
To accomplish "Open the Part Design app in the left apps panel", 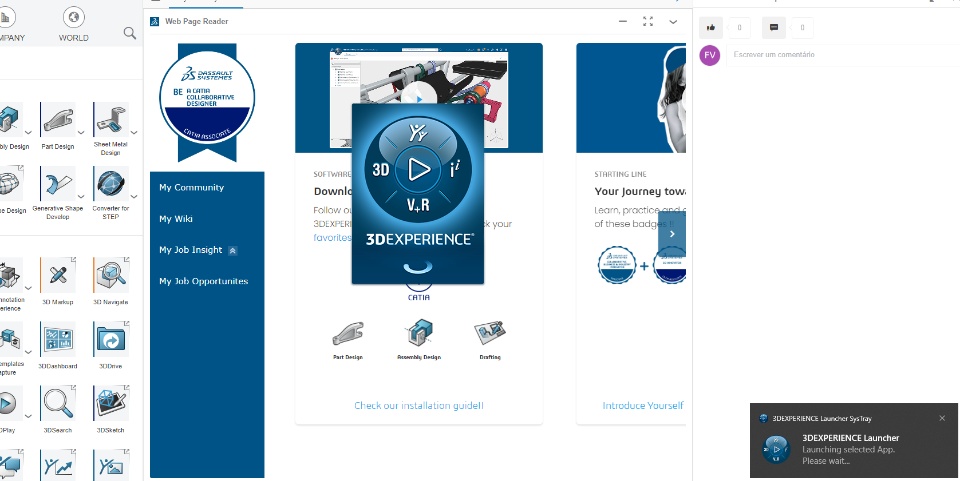I will [x=58, y=120].
